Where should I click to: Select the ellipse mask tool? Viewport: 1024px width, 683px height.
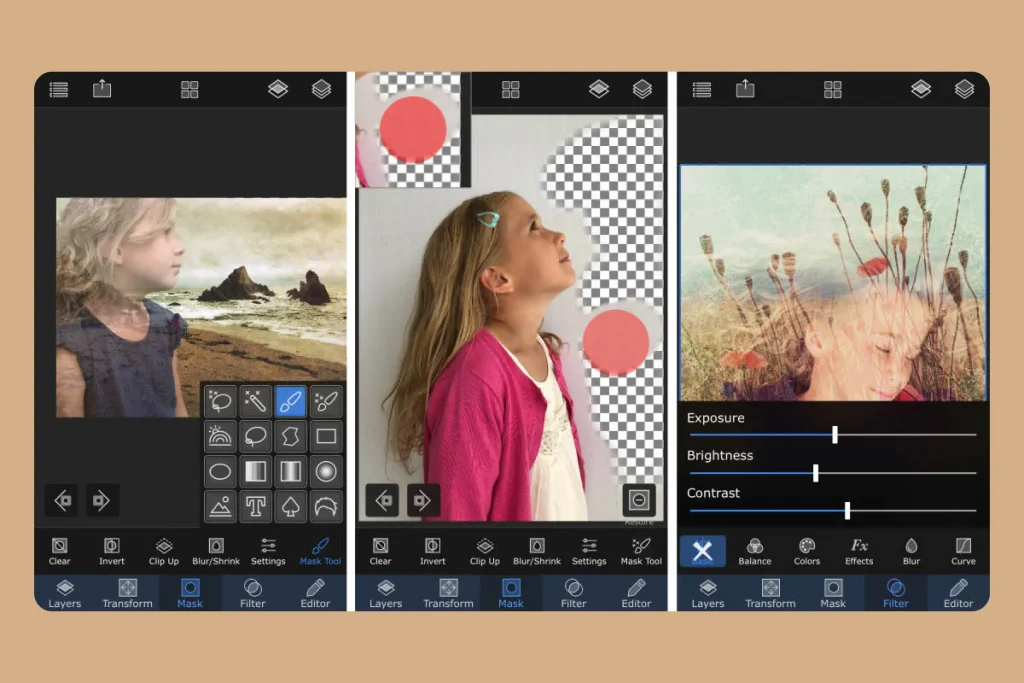(x=220, y=471)
